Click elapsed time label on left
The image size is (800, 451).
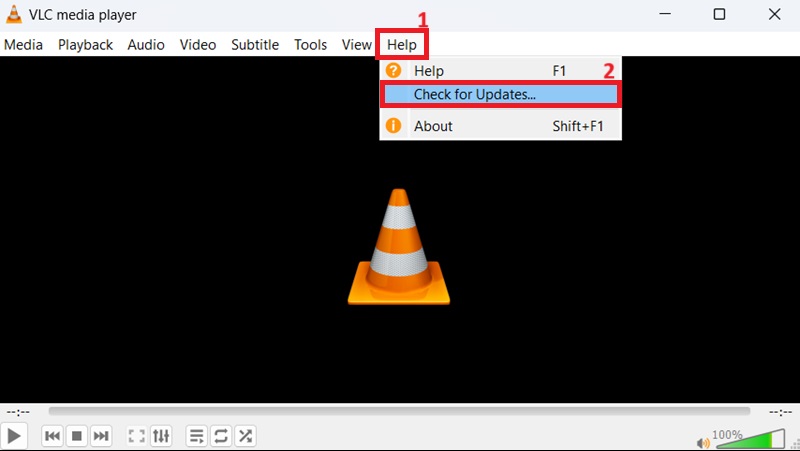point(18,412)
